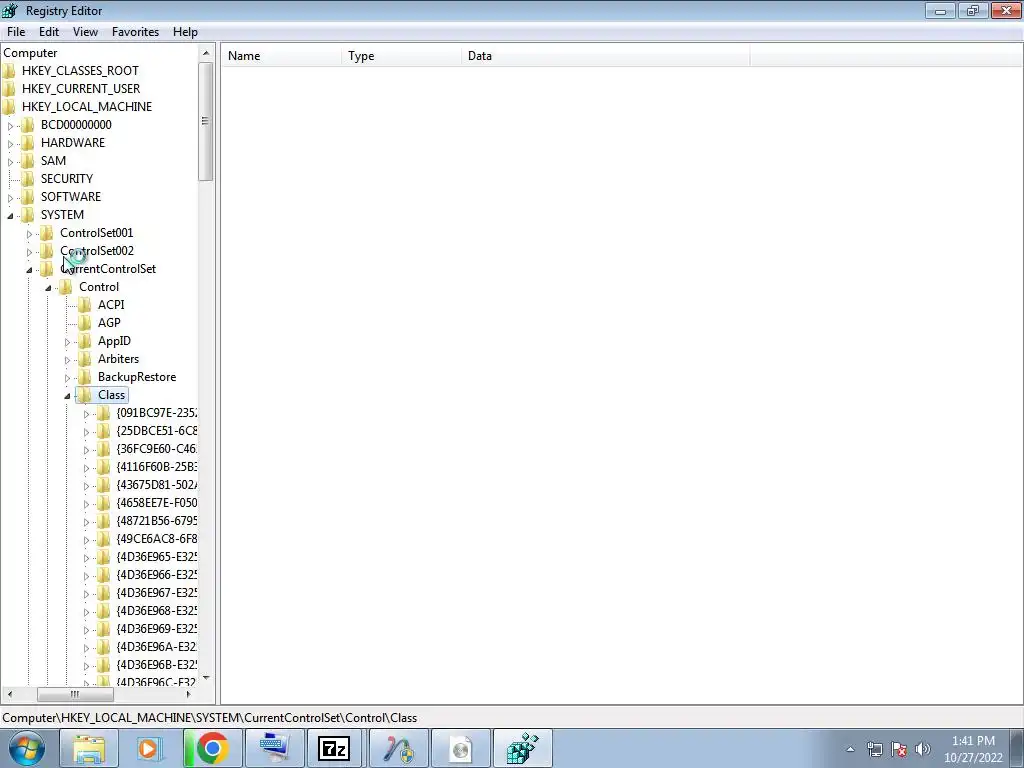Image resolution: width=1024 pixels, height=768 pixels.
Task: Select the {43675D81-502A key
Action: (x=157, y=485)
